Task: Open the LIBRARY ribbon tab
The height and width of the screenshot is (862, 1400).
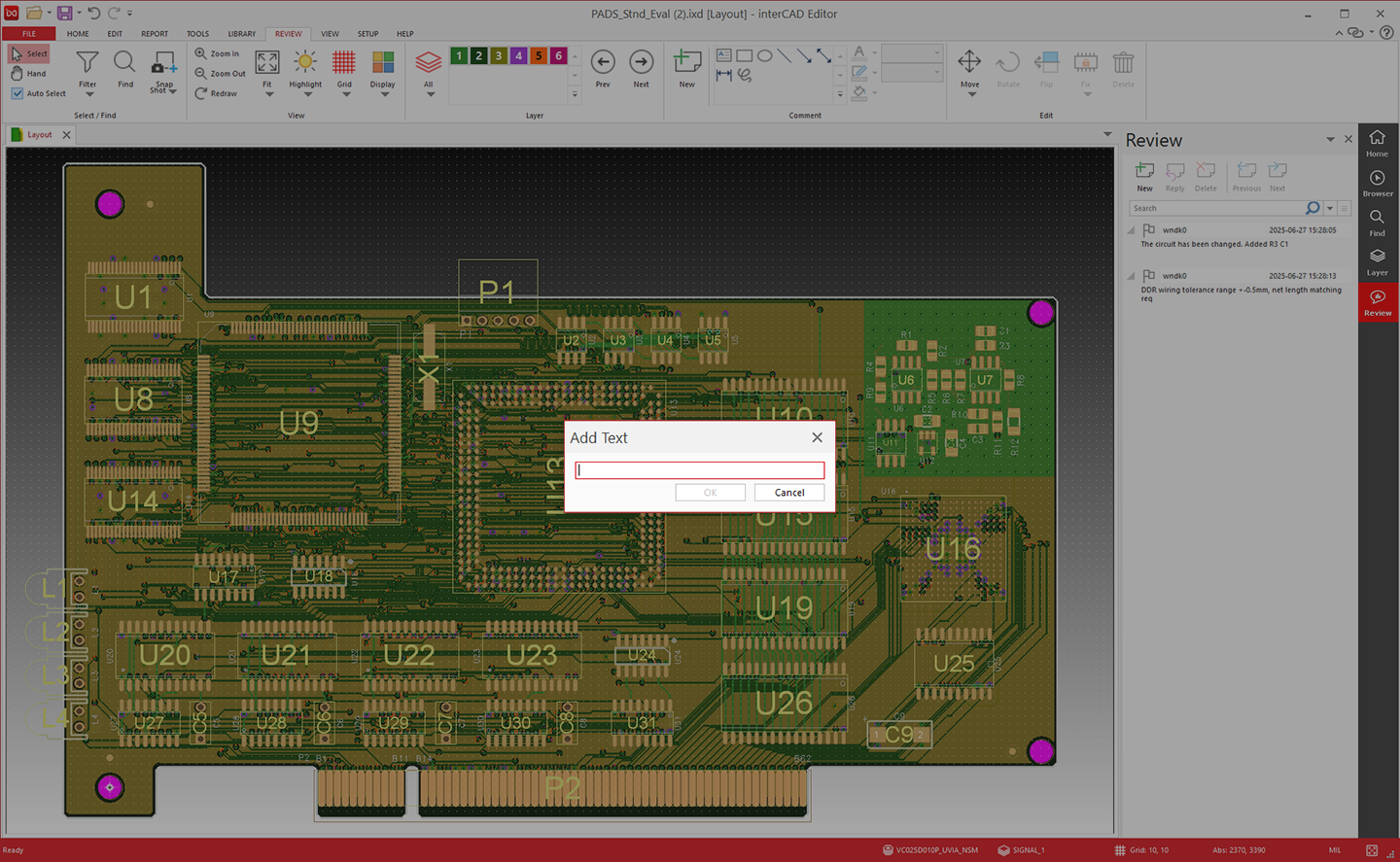Action: point(242,34)
